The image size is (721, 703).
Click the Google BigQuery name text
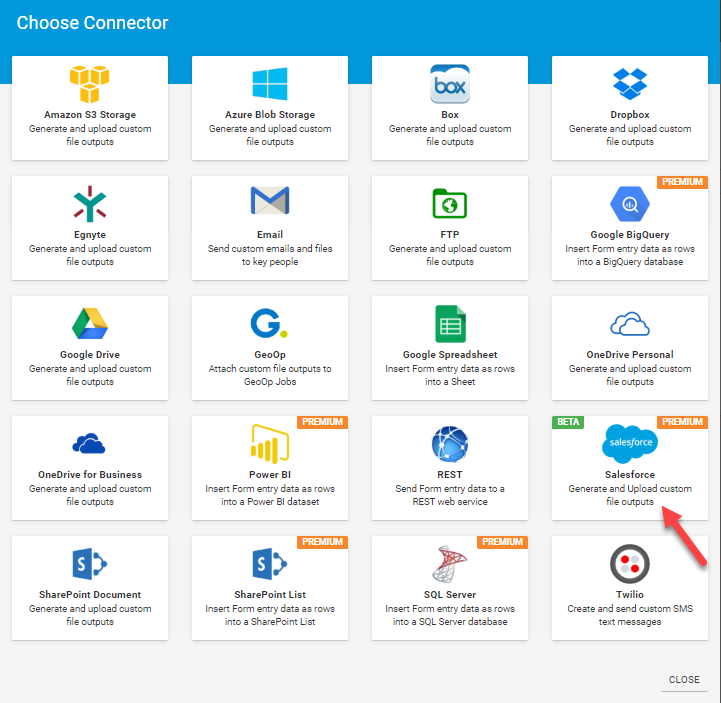630,234
